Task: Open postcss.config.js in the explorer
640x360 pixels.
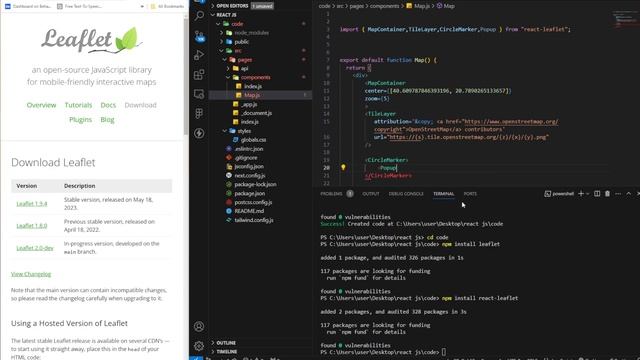Action: tap(253, 202)
